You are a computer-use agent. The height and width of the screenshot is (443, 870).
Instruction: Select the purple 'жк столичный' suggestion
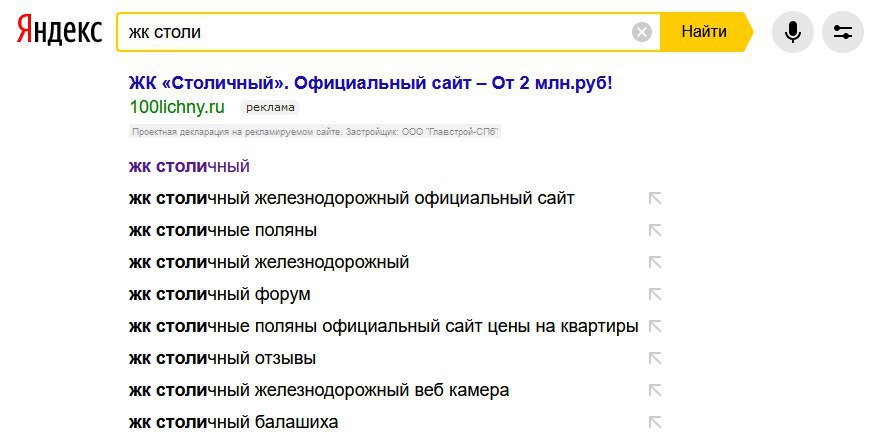189,167
